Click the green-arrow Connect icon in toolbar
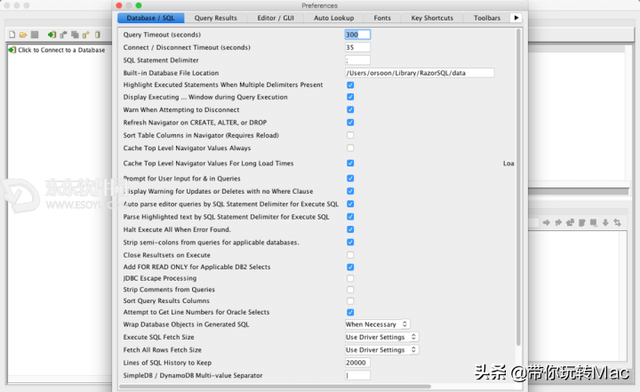Screen dimensions: 640x392 point(52,35)
